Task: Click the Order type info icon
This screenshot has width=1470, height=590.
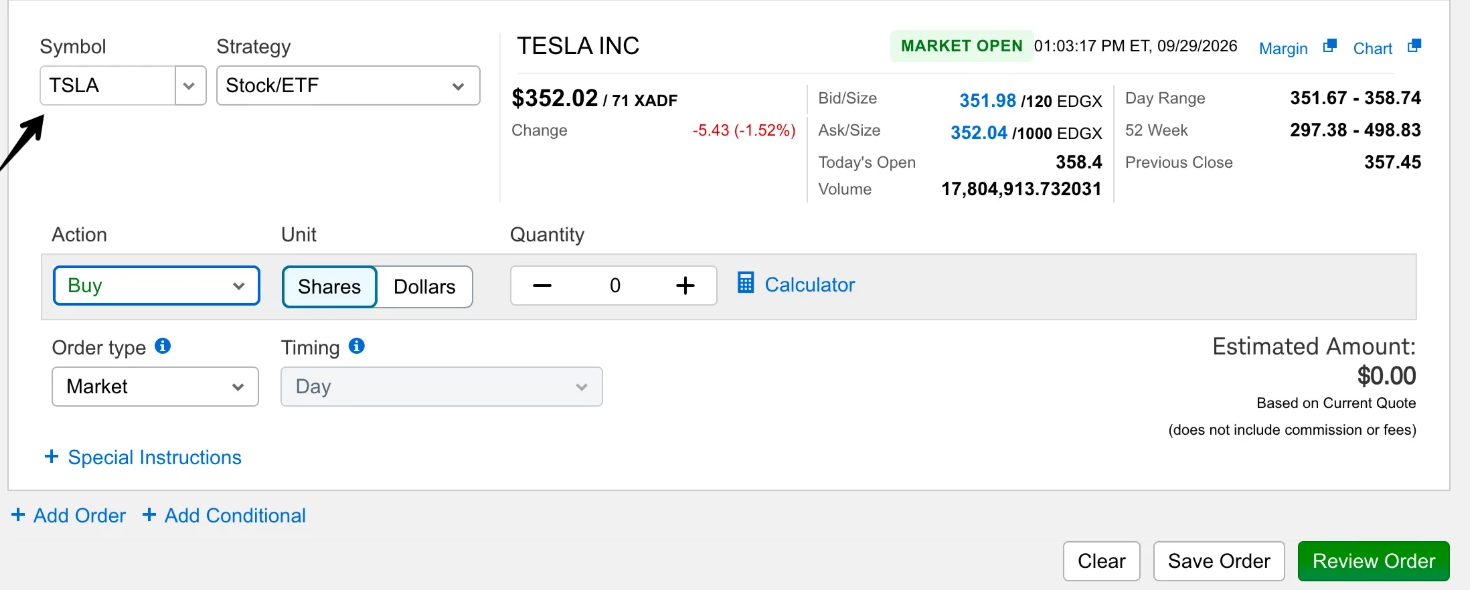Action: tap(163, 346)
